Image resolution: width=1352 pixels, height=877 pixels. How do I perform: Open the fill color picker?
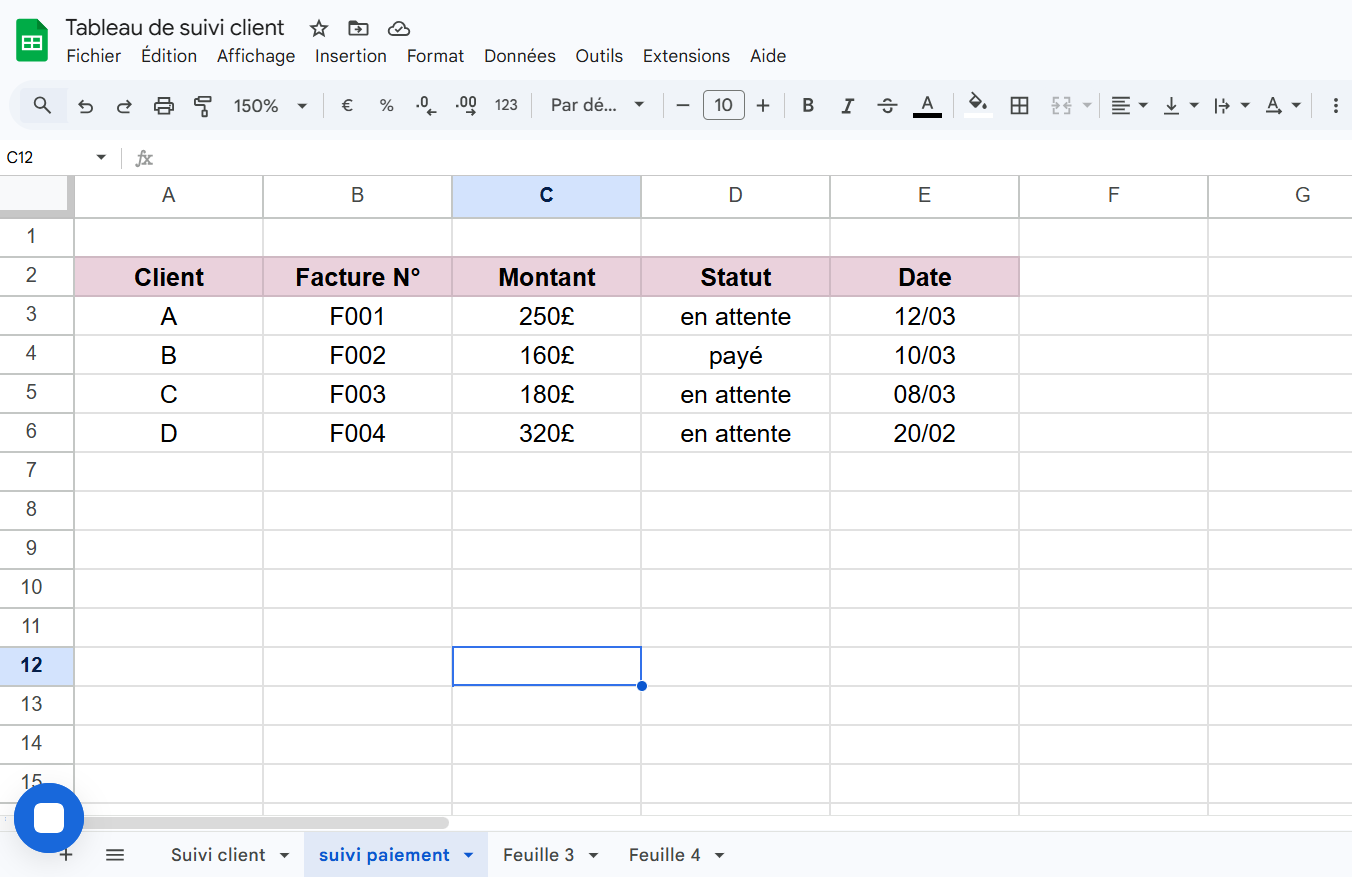tap(978, 106)
